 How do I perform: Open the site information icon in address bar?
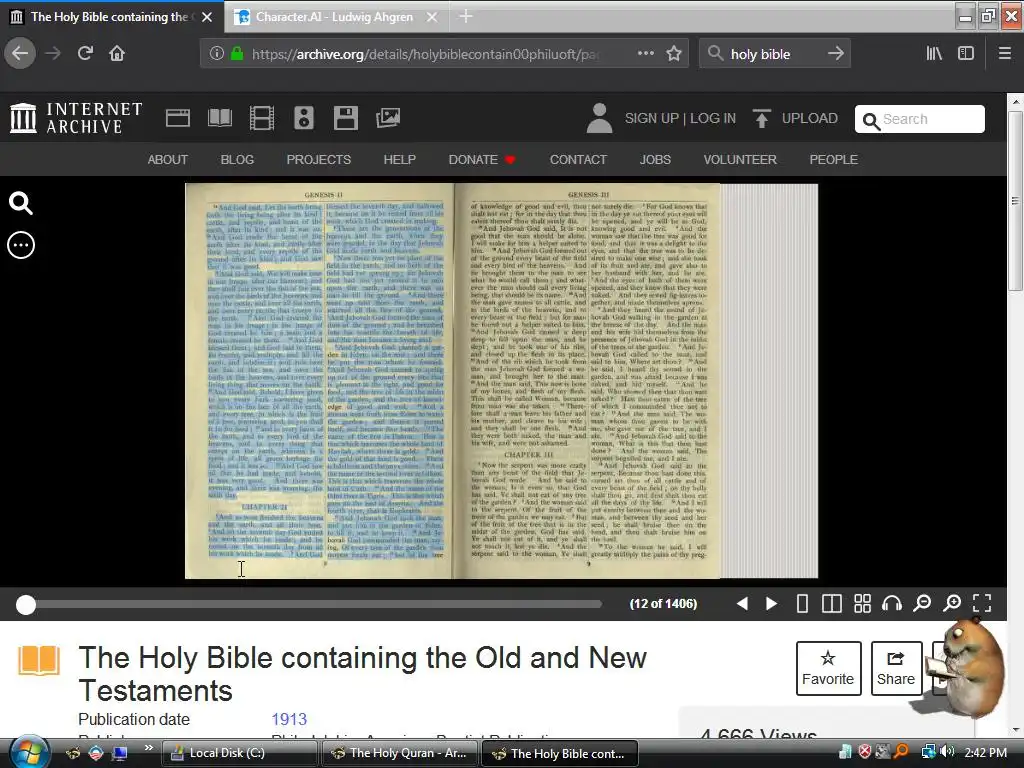216,54
